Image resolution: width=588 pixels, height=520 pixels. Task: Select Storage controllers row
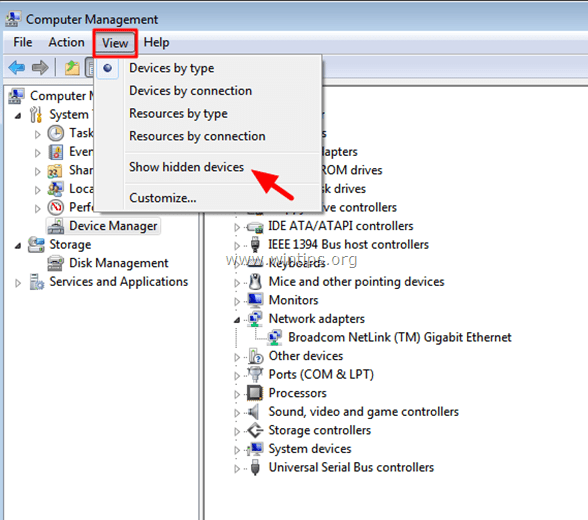[x=320, y=430]
